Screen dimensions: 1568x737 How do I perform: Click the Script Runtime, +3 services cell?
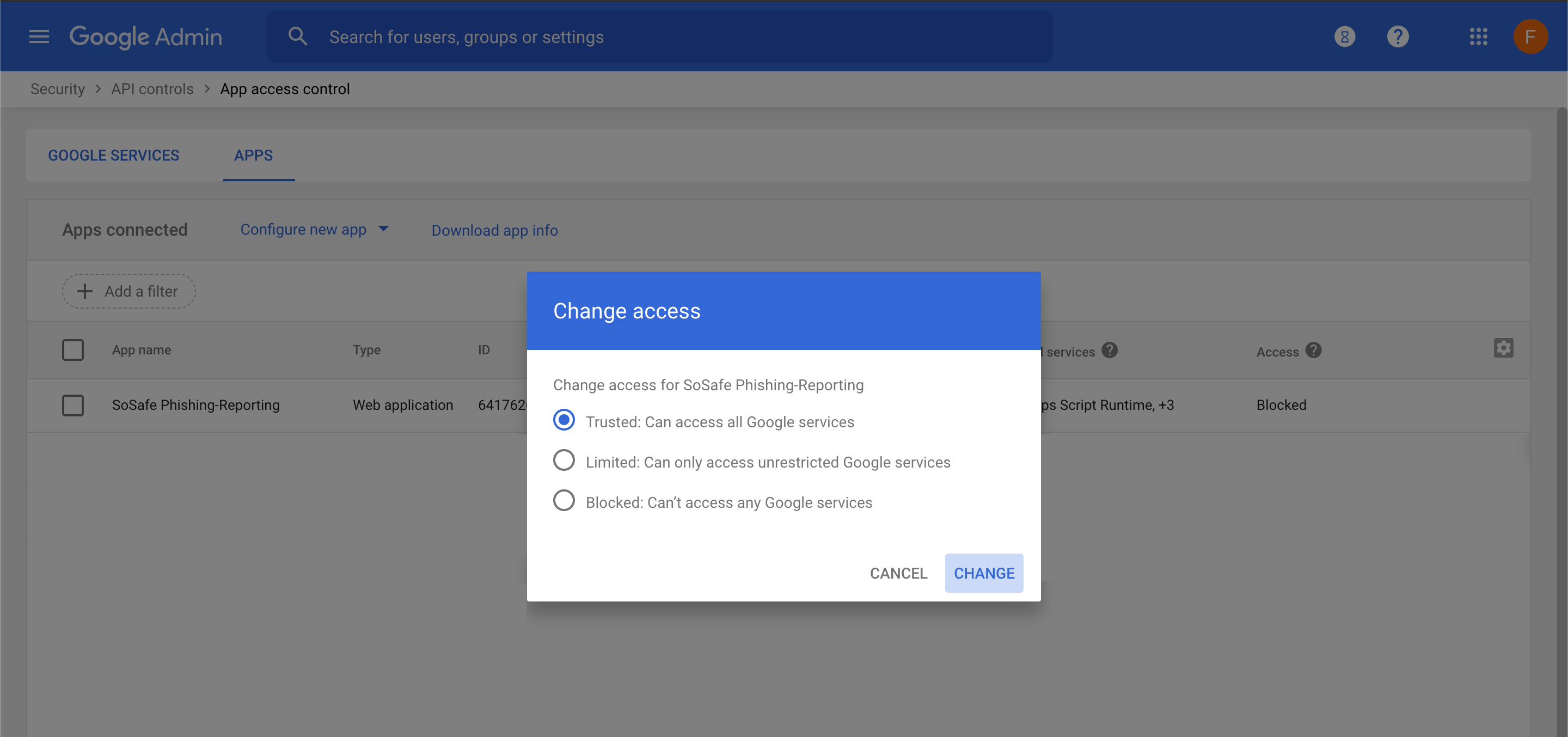(x=1107, y=406)
